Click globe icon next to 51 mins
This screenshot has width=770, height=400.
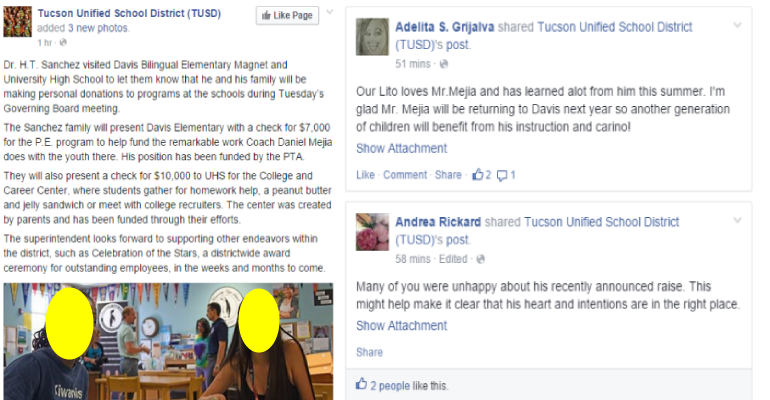(x=443, y=64)
